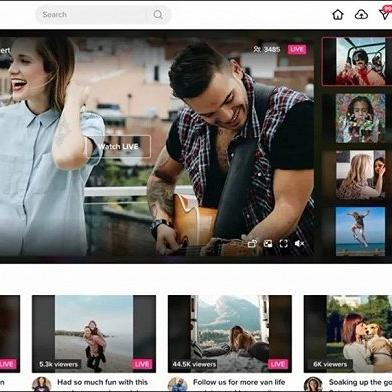This screenshot has width=392, height=392.
Task: Open the cloud upload icon
Action: 361,14
